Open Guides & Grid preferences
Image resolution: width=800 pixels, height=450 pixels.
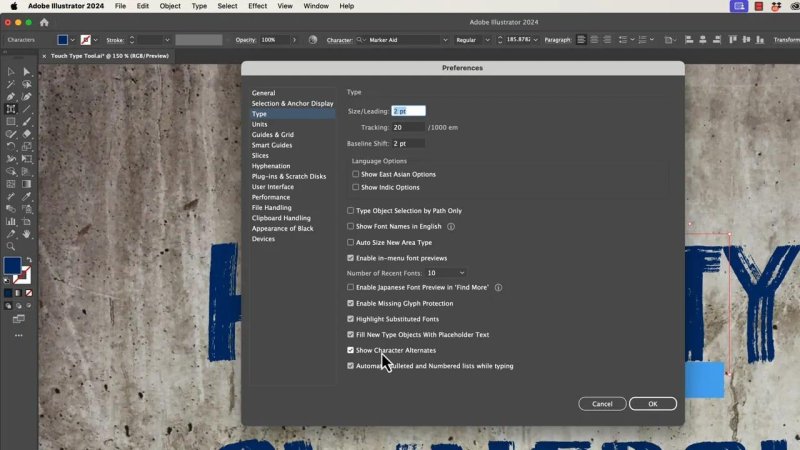[x=272, y=135]
